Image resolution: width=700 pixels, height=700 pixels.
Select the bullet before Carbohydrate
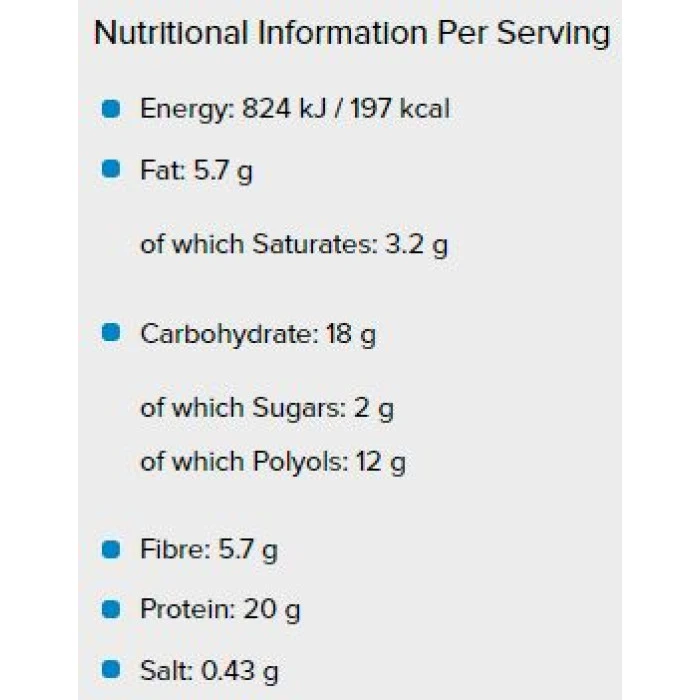pyautogui.click(x=111, y=332)
